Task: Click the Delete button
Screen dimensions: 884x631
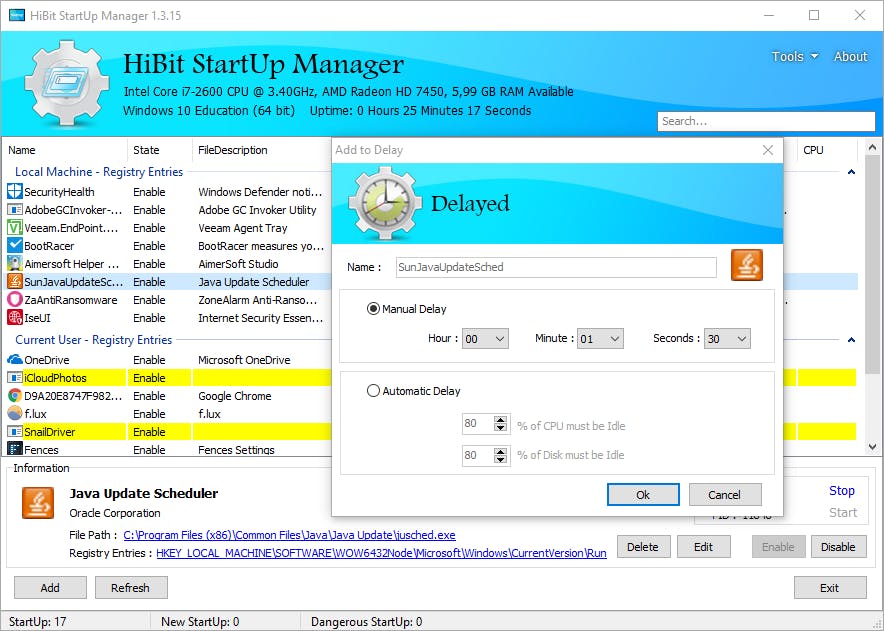Action: pyautogui.click(x=643, y=546)
